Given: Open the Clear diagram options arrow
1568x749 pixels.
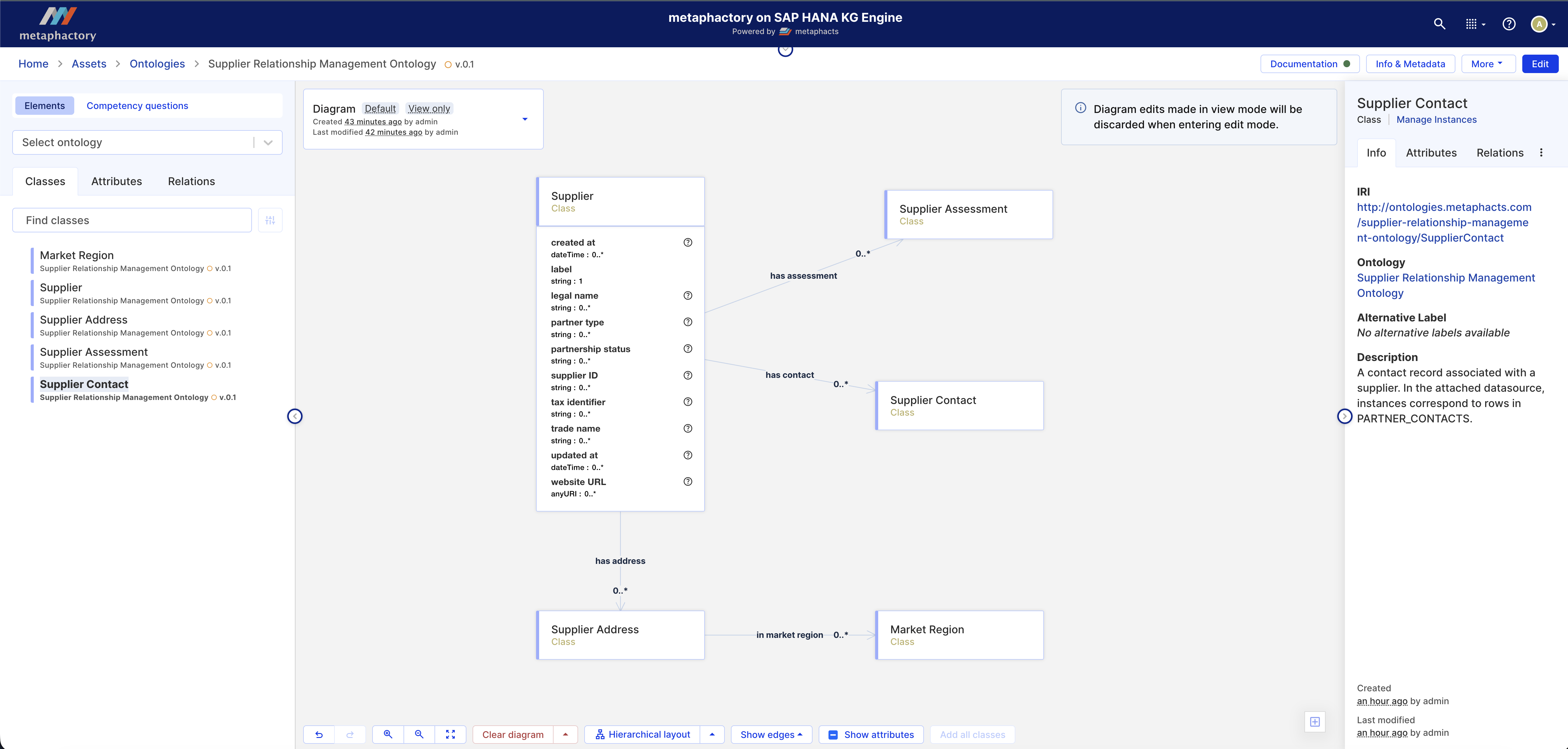Looking at the screenshot, I should click(566, 734).
